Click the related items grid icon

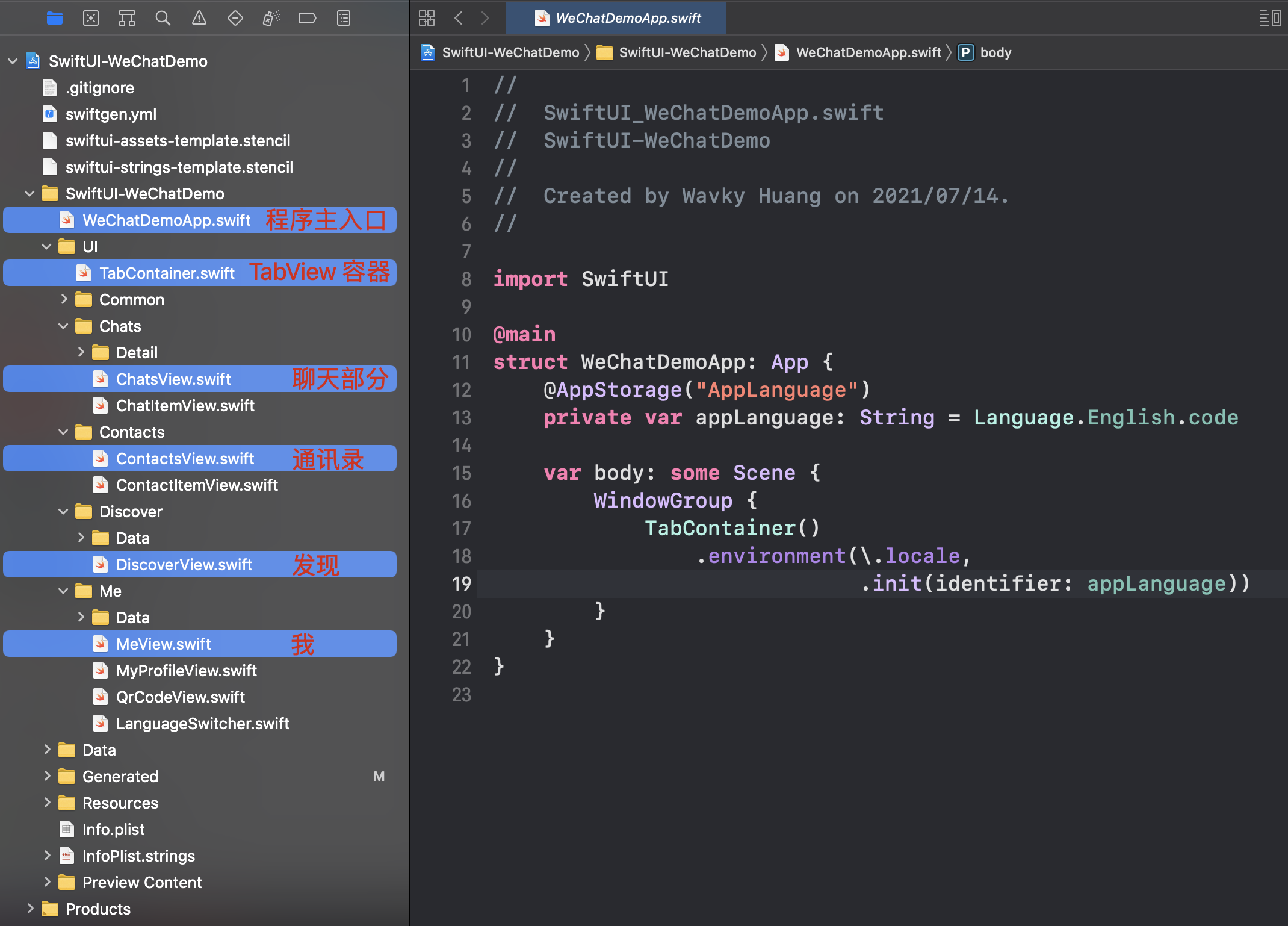click(x=427, y=18)
